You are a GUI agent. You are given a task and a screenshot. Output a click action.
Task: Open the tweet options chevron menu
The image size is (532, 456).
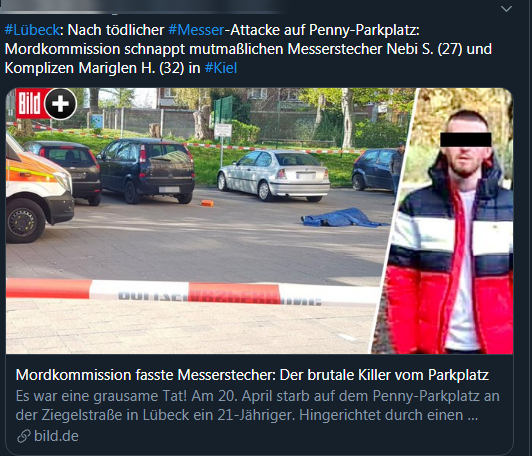pyautogui.click(x=506, y=9)
